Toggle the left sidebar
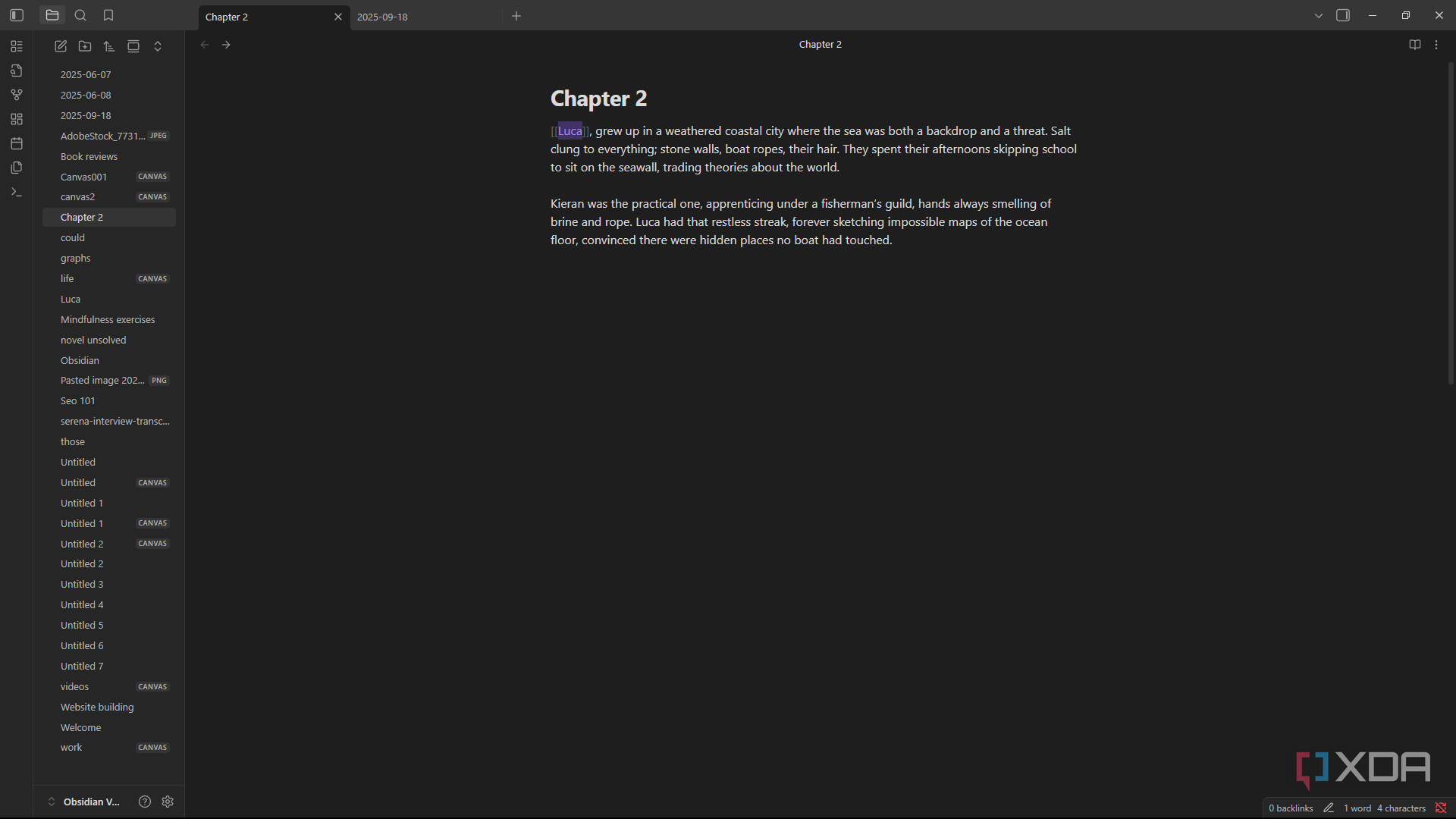The height and width of the screenshot is (819, 1456). [x=17, y=15]
